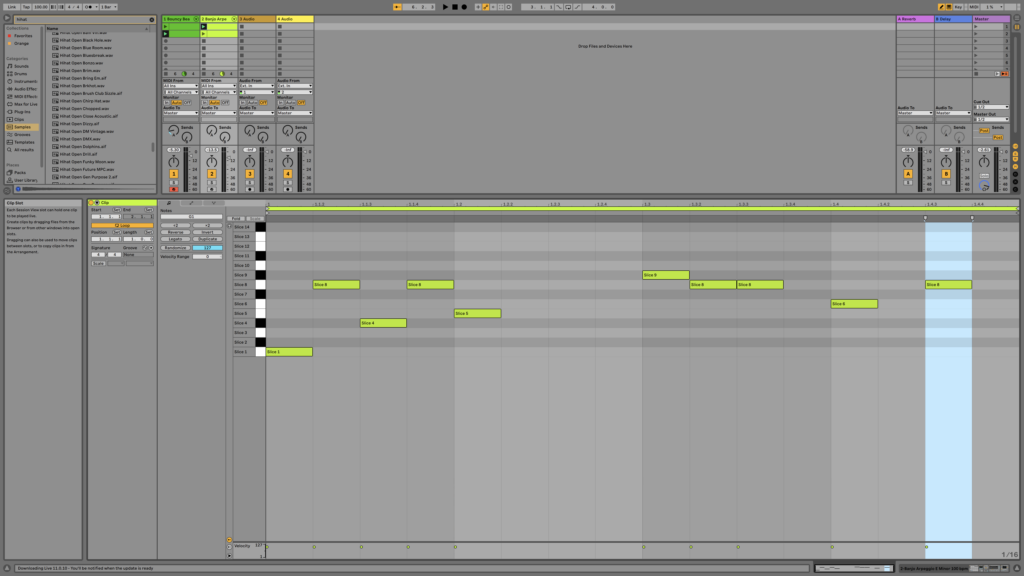
Task: Select Samples category in browser
Action: 22,127
